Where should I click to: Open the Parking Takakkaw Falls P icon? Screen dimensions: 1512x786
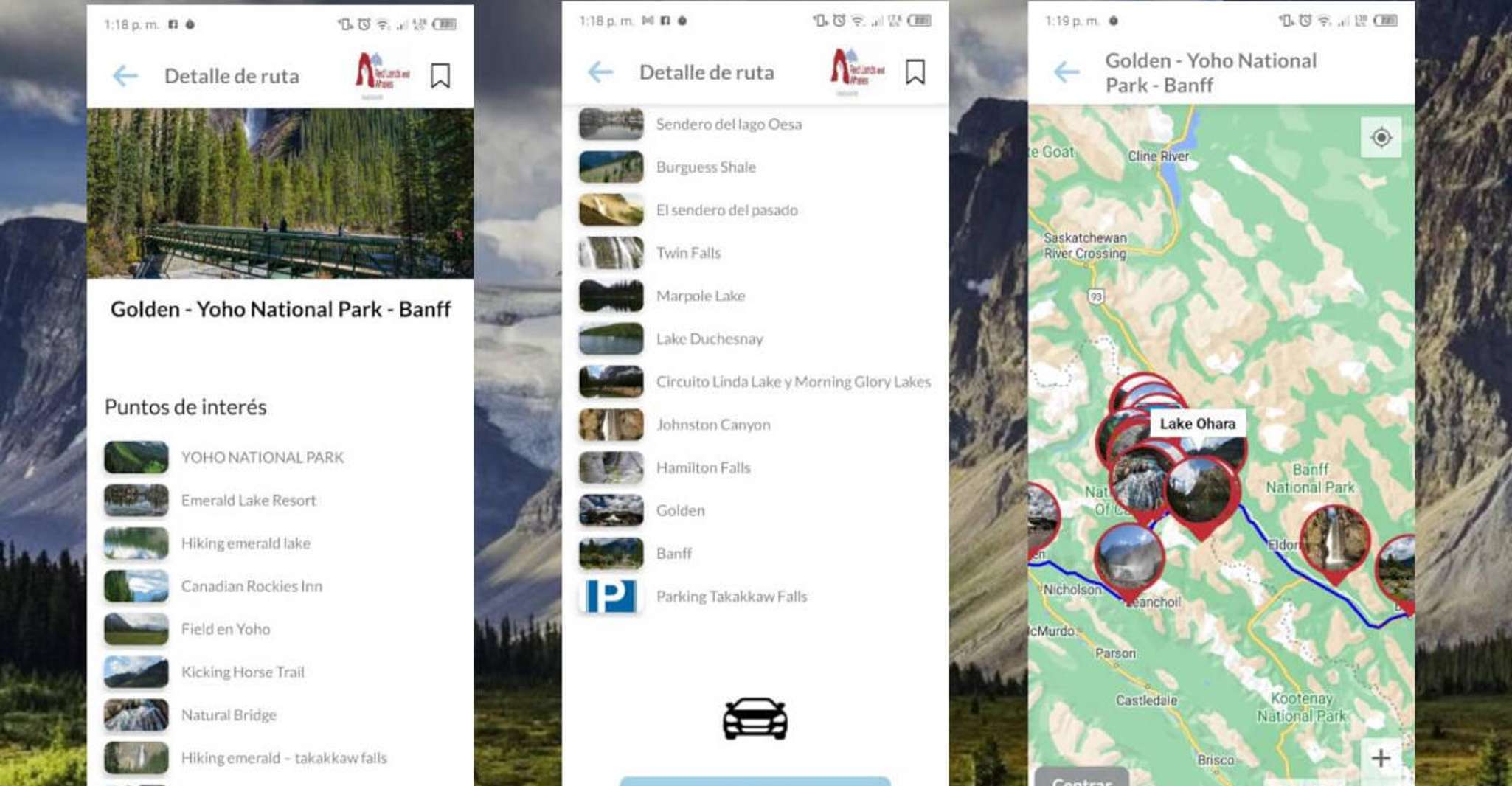610,596
